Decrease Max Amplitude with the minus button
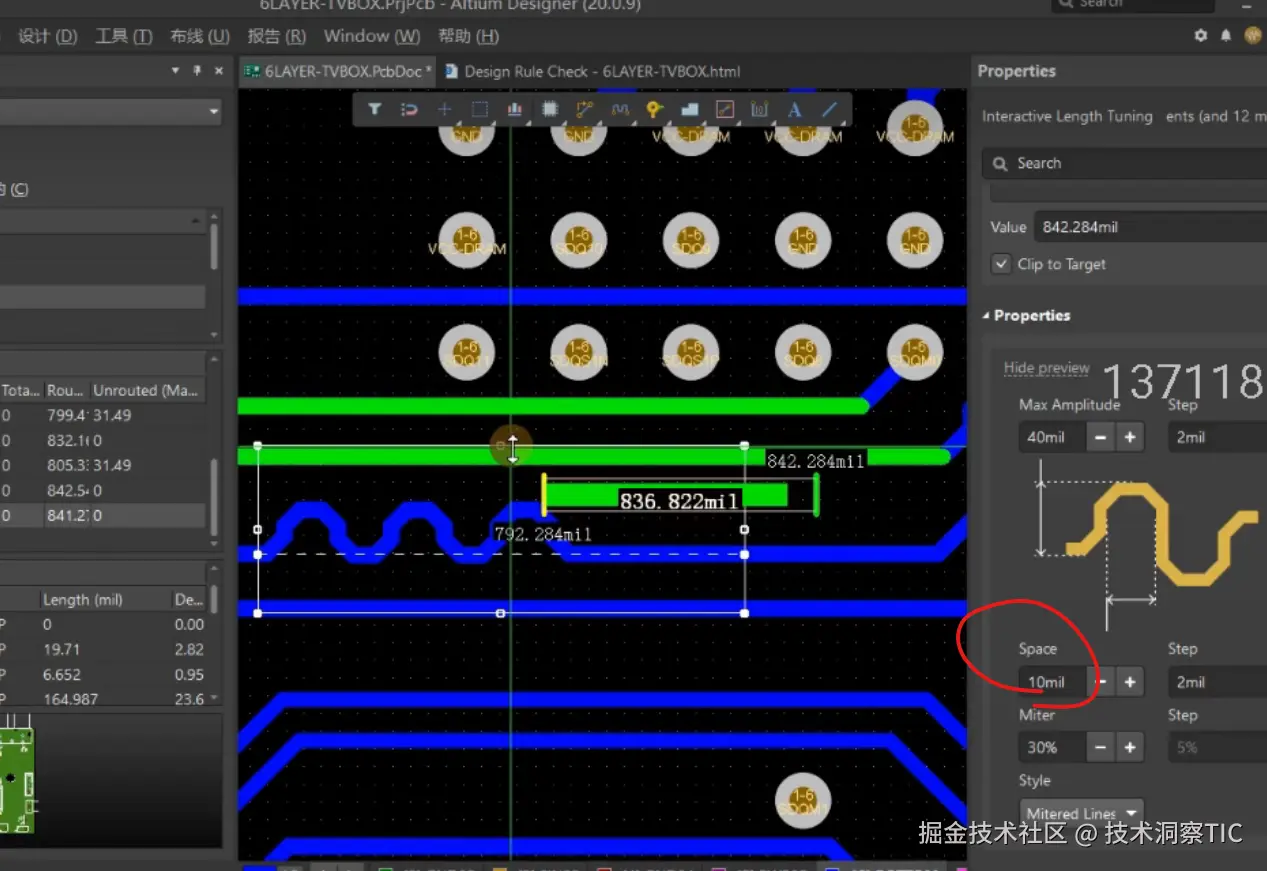This screenshot has width=1267, height=871. (x=1101, y=437)
